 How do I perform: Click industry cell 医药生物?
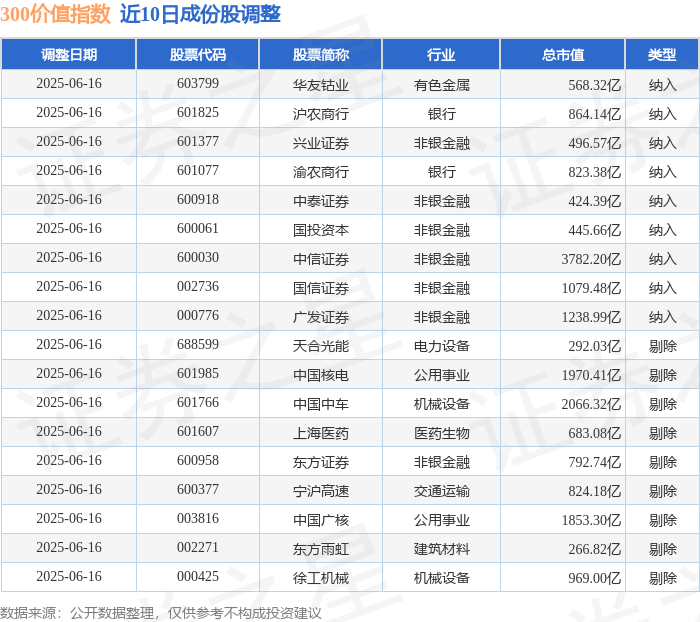(x=442, y=433)
